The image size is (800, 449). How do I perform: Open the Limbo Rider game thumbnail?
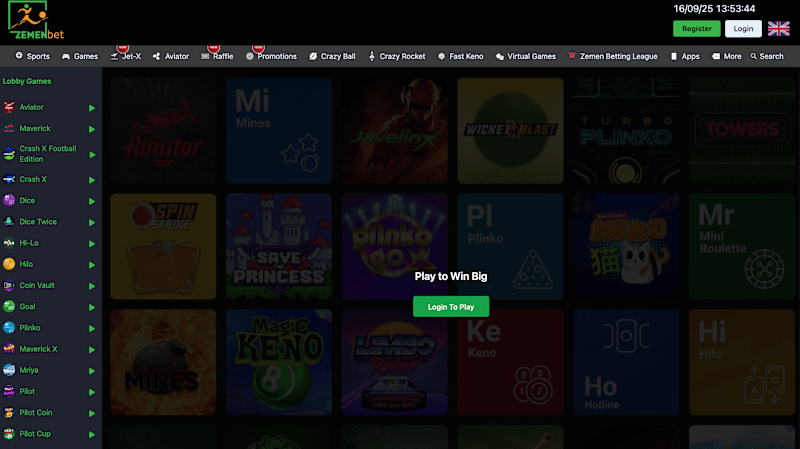point(394,362)
